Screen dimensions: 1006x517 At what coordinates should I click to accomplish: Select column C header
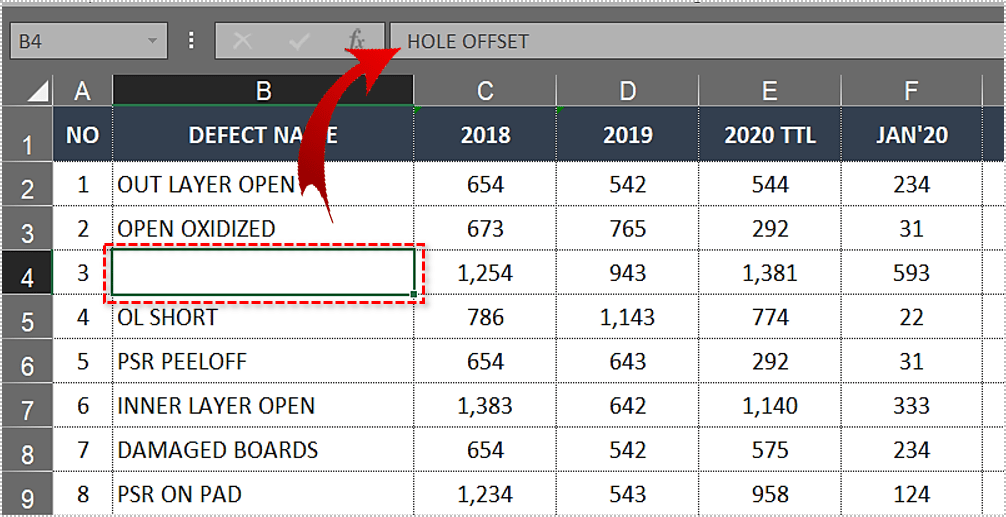(485, 91)
